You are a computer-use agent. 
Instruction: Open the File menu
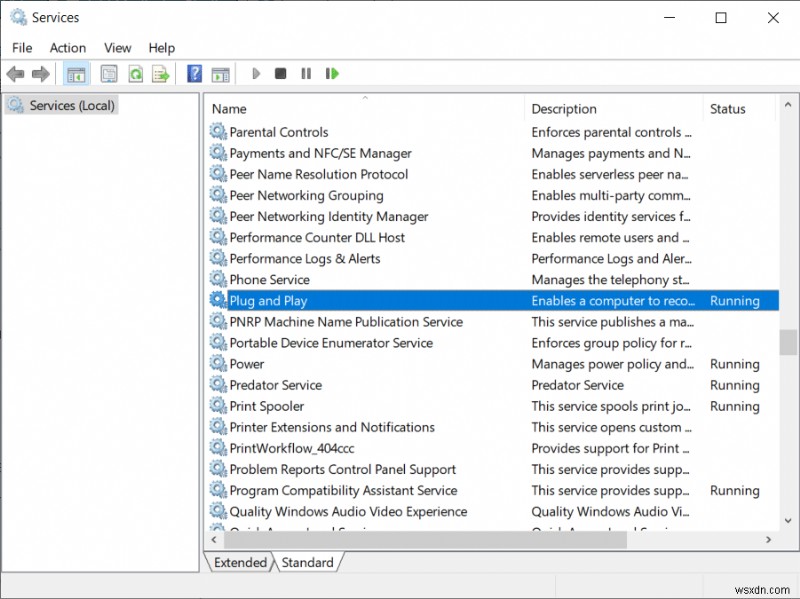click(x=22, y=47)
